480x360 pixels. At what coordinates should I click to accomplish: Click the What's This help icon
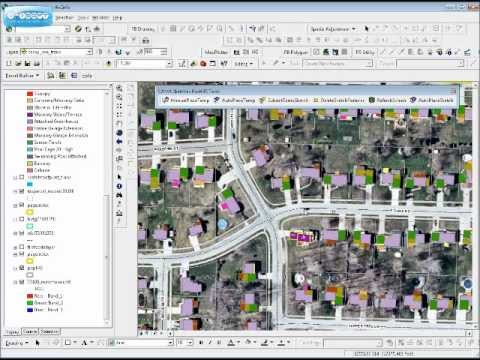click(x=224, y=63)
